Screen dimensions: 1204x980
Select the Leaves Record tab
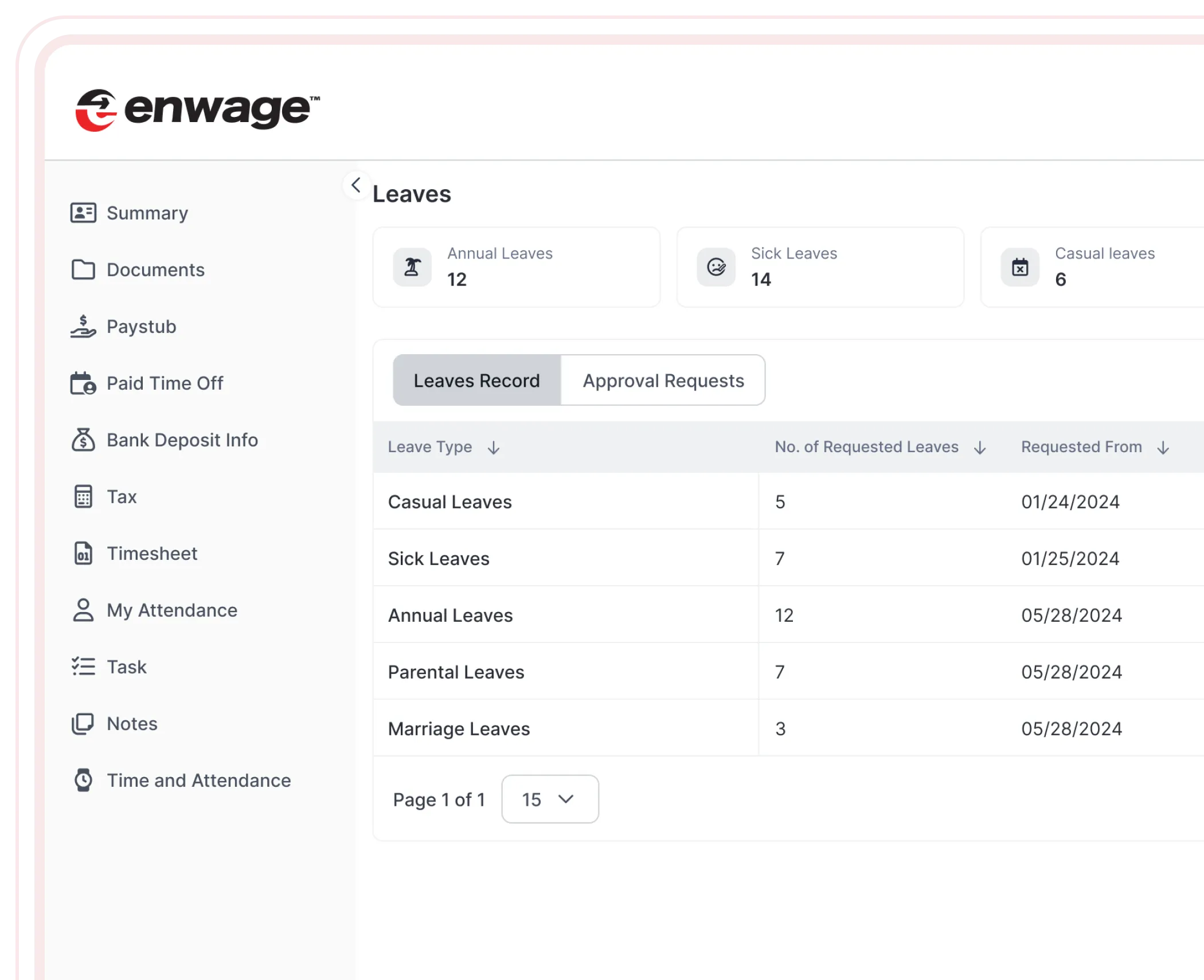point(476,381)
